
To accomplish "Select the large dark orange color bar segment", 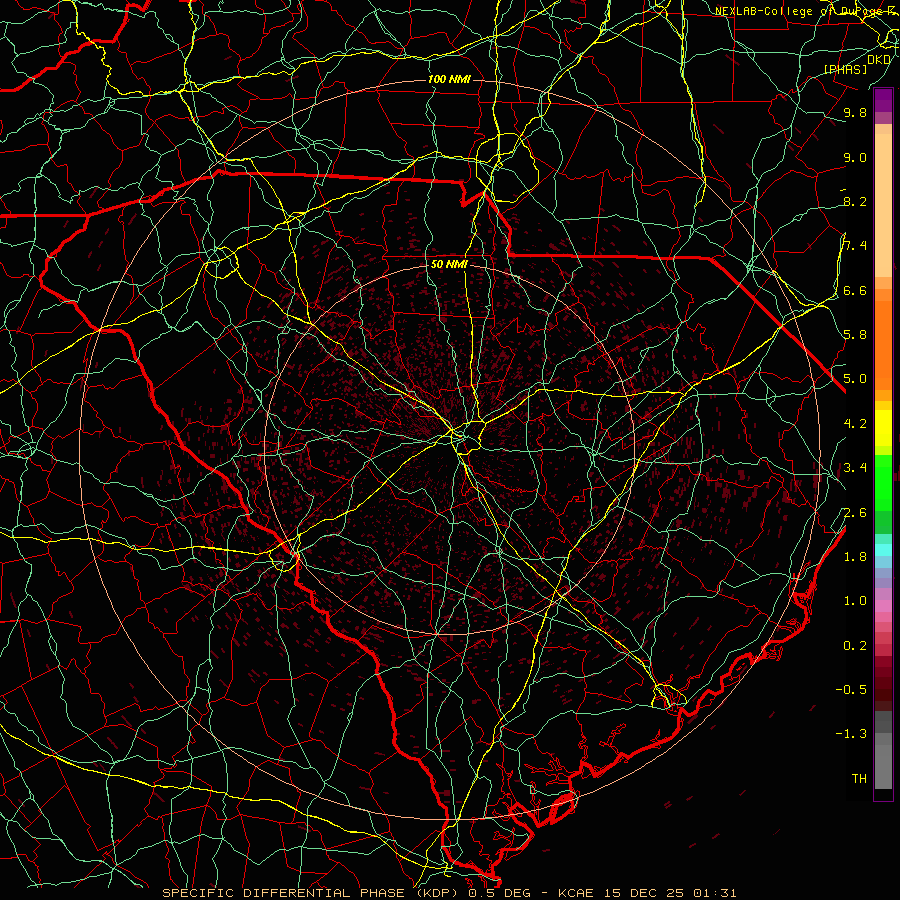I will point(883,346).
